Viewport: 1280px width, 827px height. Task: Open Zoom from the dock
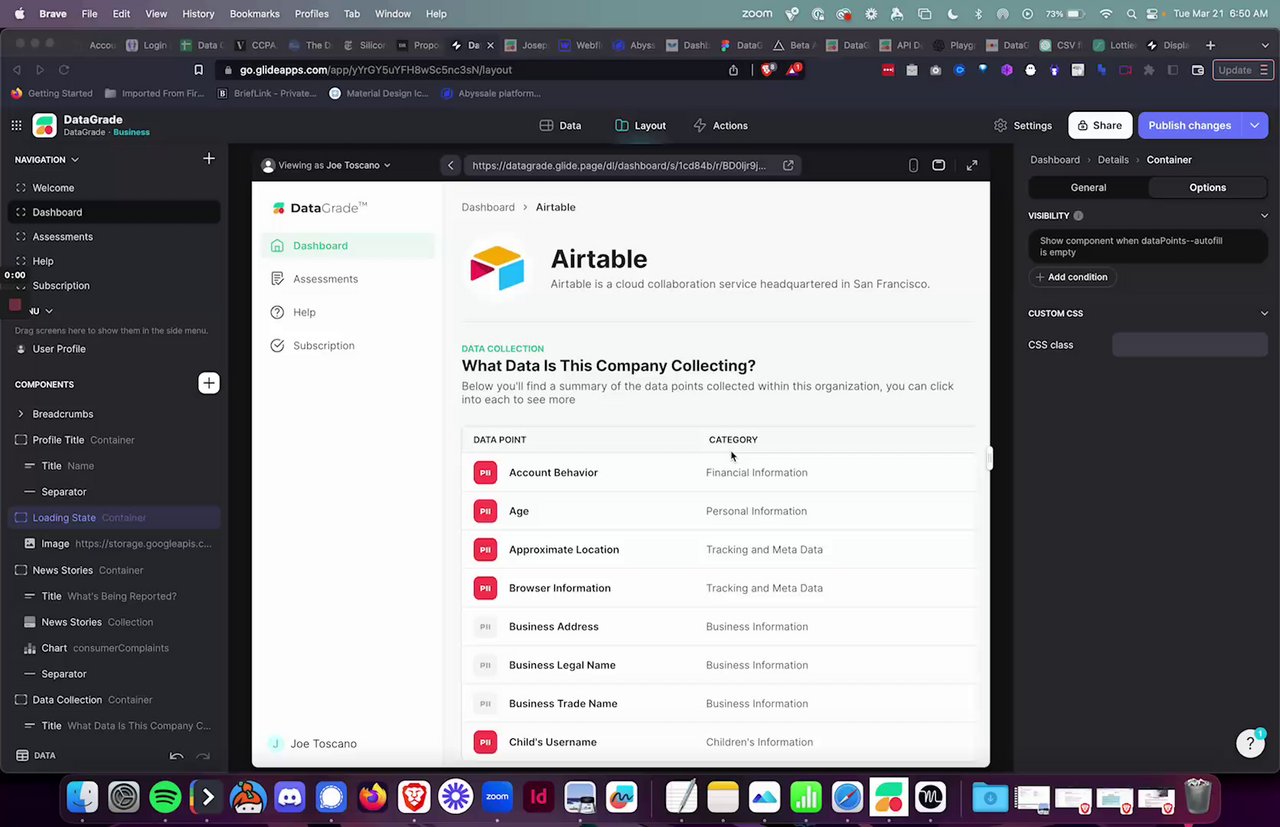(497, 797)
